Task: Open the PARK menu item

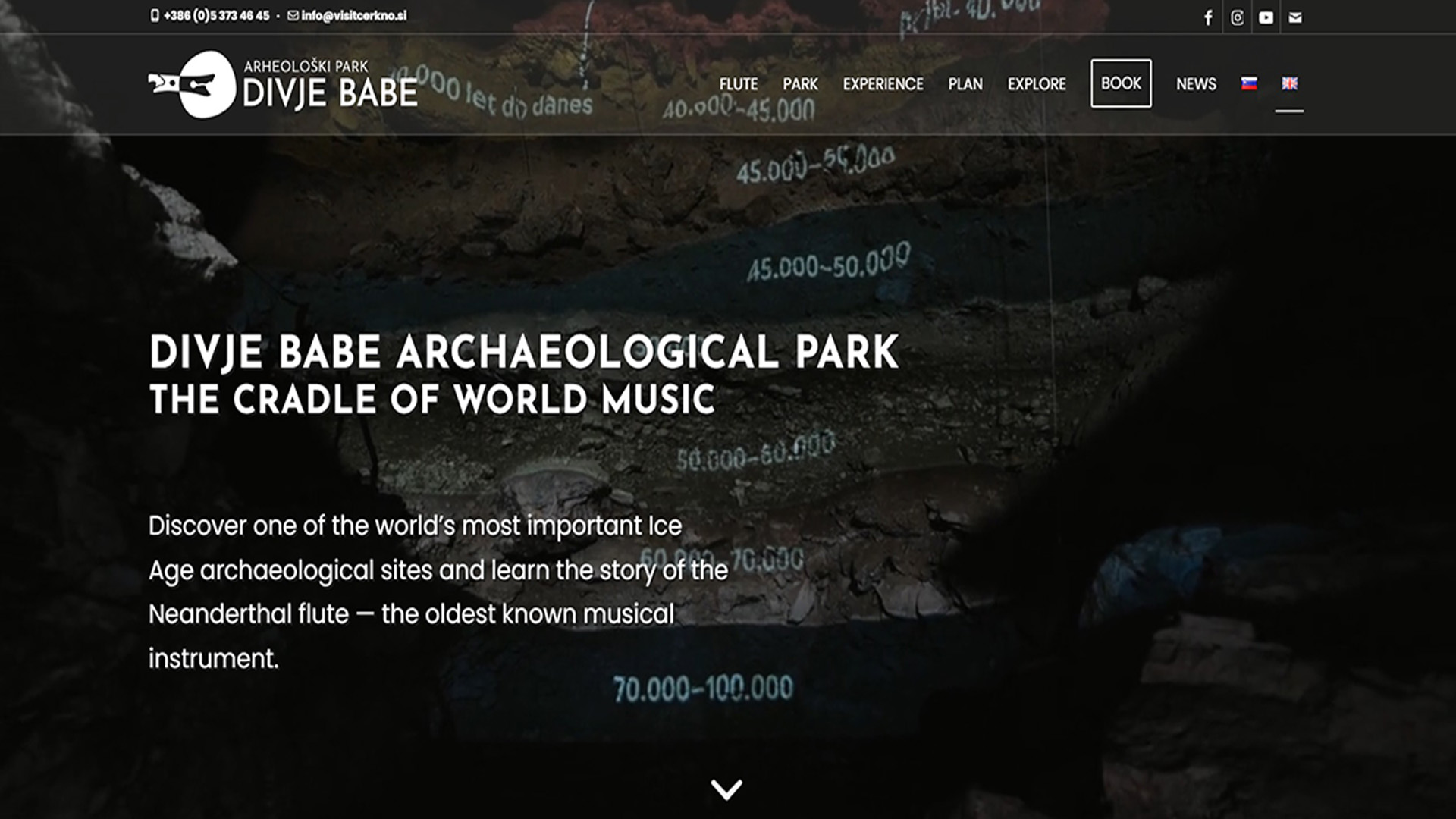Action: [800, 84]
